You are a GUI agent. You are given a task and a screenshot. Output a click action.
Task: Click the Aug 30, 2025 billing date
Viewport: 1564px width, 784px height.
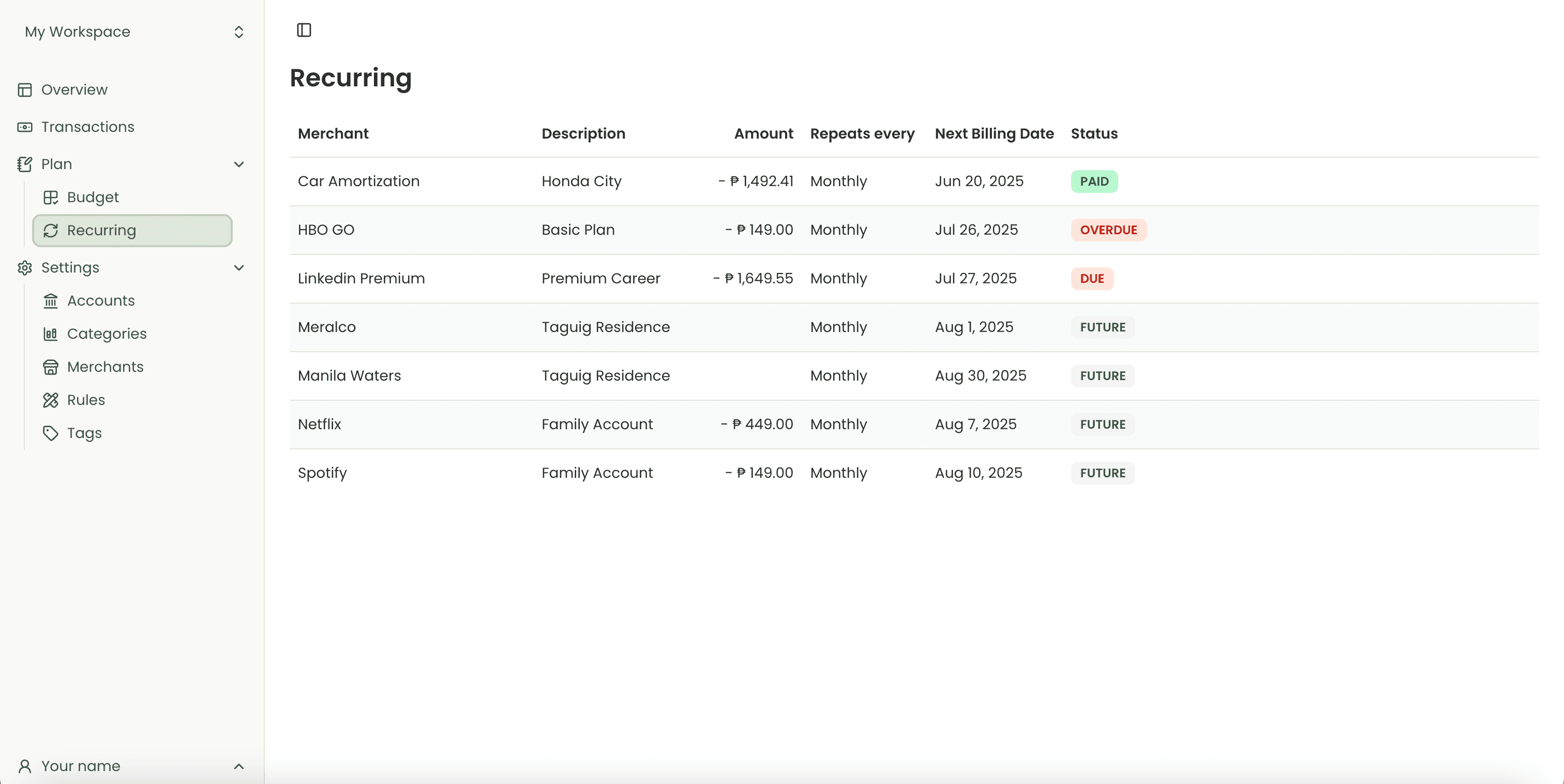click(x=981, y=376)
